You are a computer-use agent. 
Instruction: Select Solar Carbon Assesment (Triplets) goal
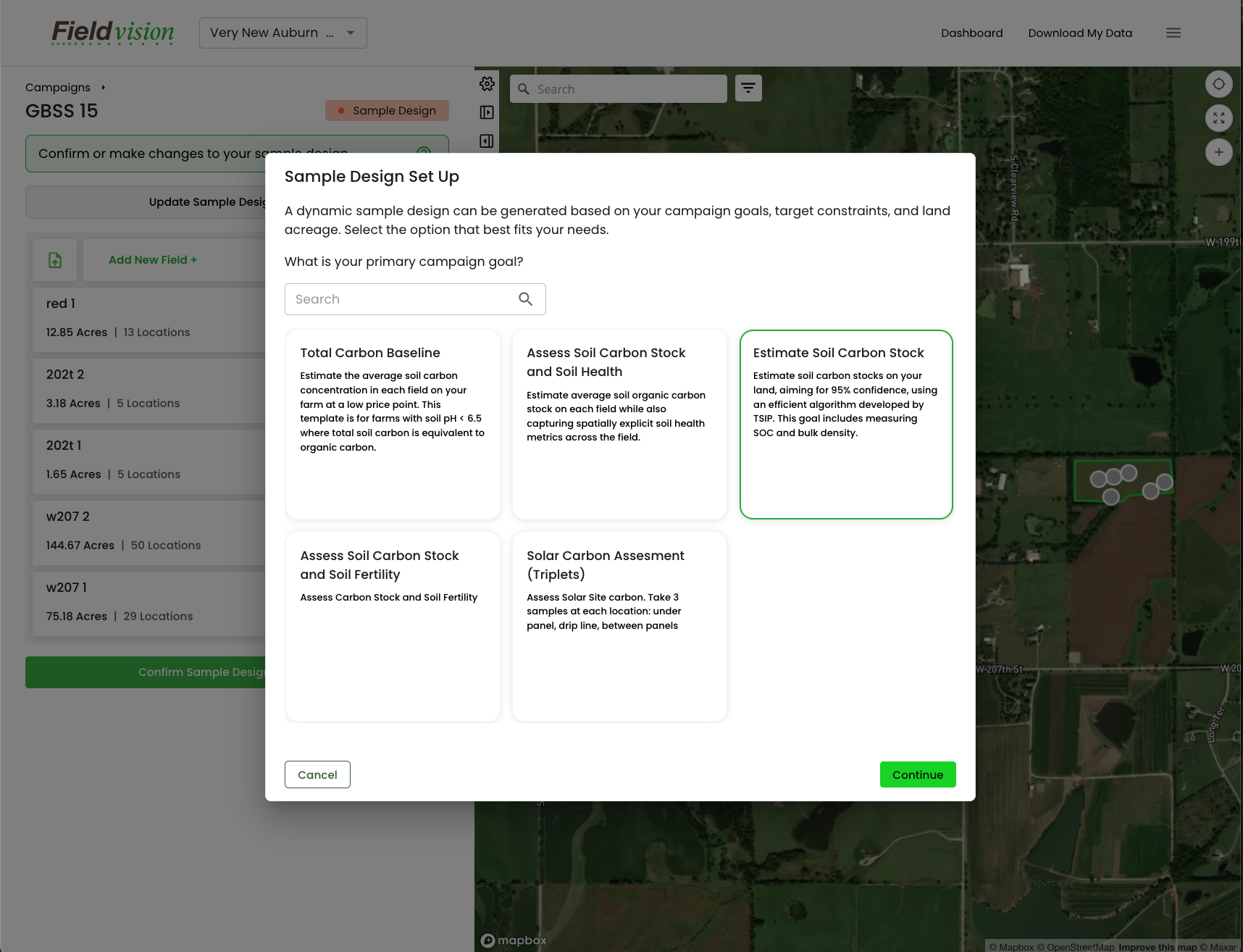tap(619, 627)
